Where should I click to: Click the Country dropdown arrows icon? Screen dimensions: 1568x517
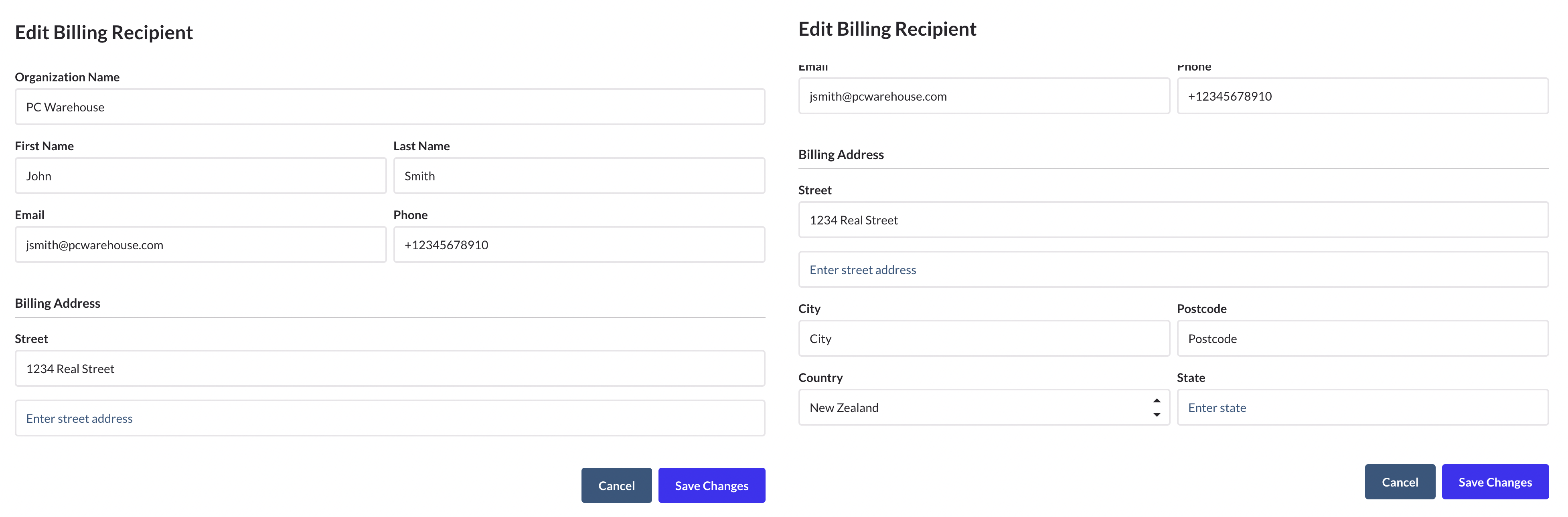pyautogui.click(x=1157, y=408)
